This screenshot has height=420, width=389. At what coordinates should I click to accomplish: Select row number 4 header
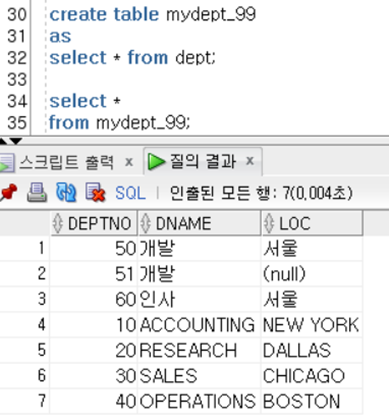tap(25, 325)
